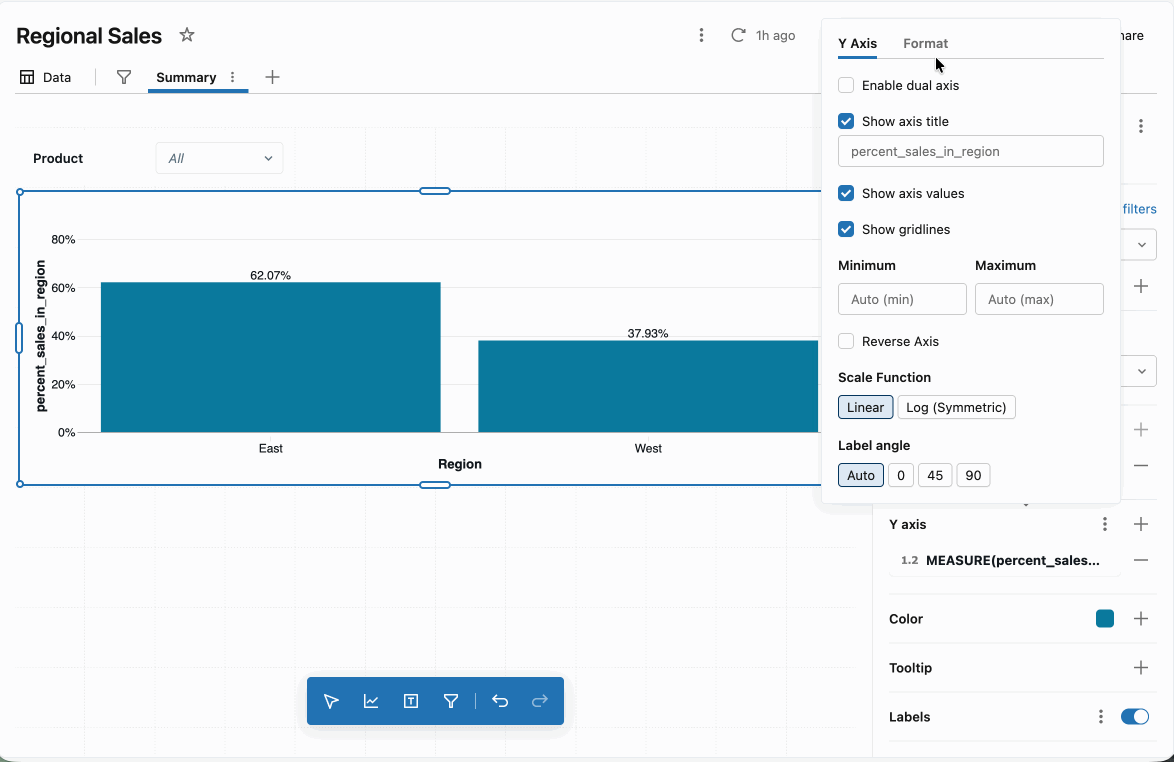Uncheck Show gridlines
The width and height of the screenshot is (1174, 762).
(x=845, y=229)
